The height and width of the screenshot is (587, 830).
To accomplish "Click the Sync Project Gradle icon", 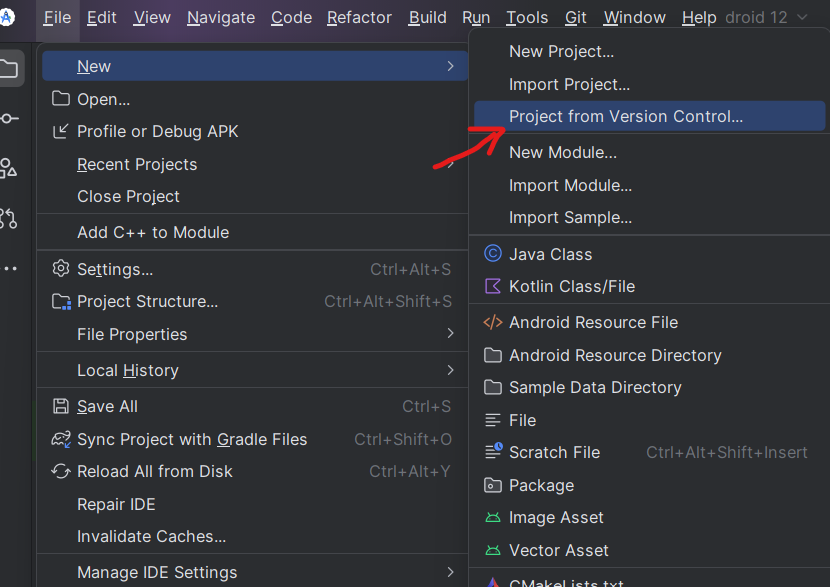I will click(x=61, y=439).
